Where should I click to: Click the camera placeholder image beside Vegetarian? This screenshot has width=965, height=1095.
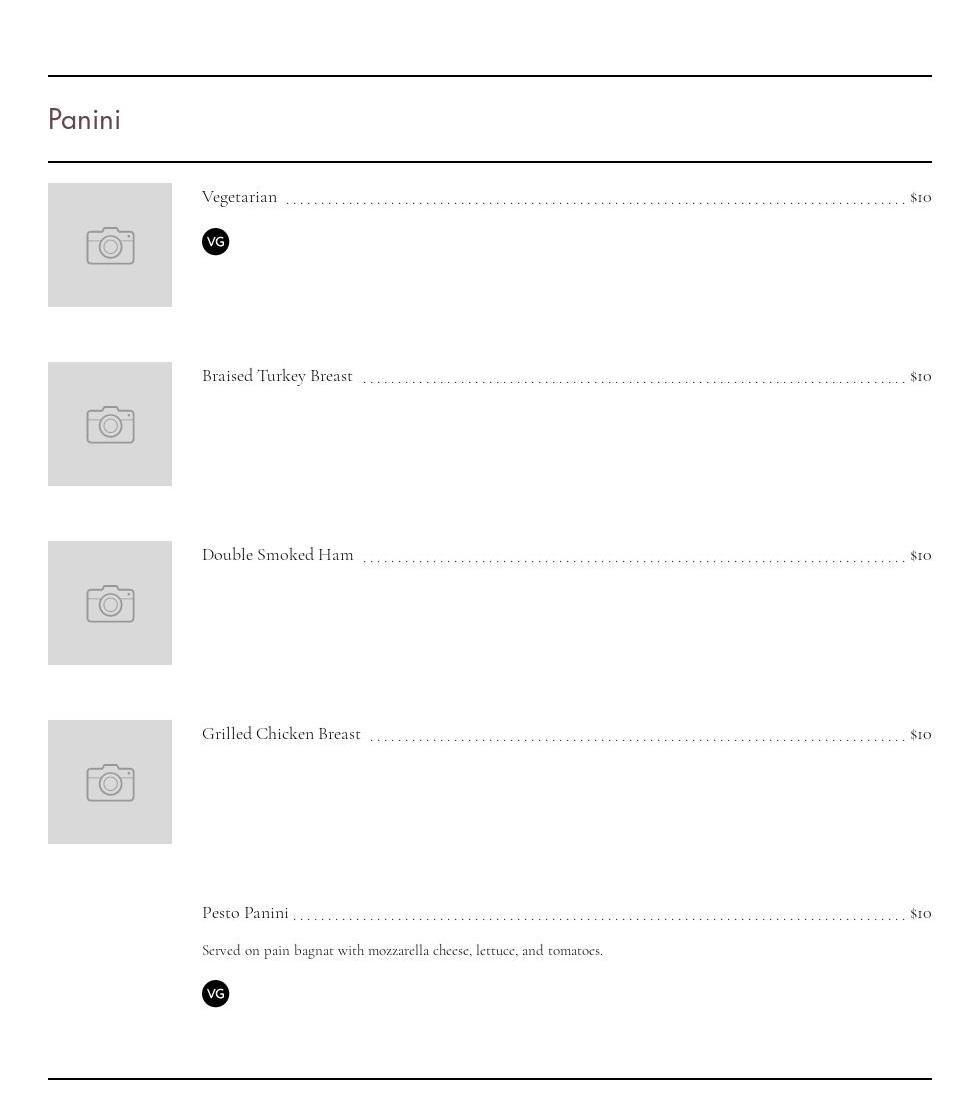(110, 245)
